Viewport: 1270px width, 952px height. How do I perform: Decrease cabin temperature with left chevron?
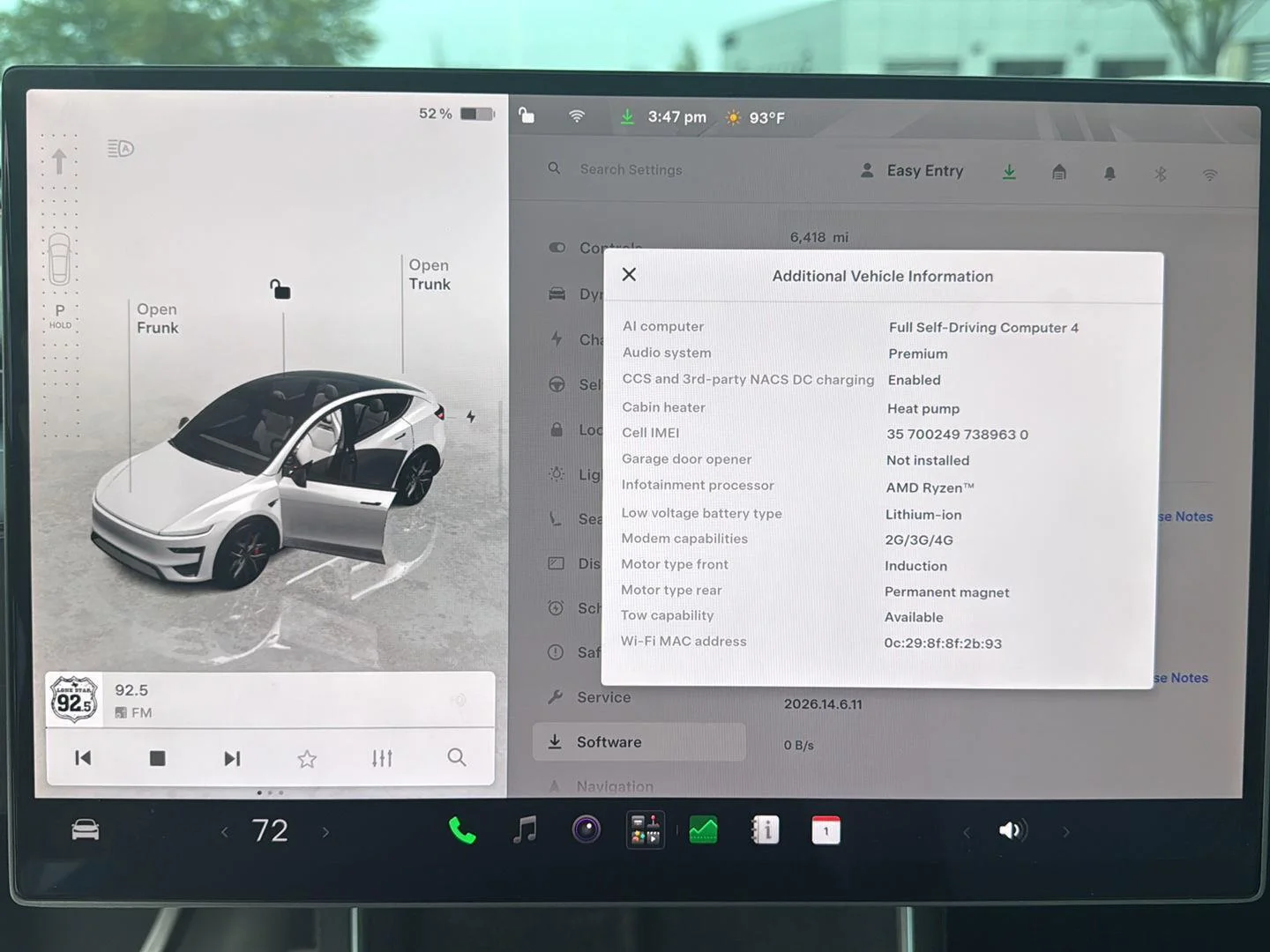225,831
